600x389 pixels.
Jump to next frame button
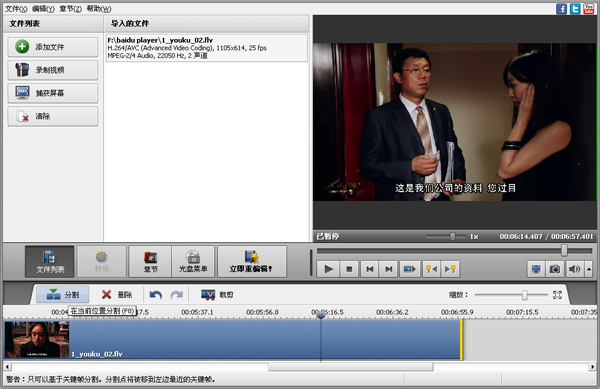[389, 269]
